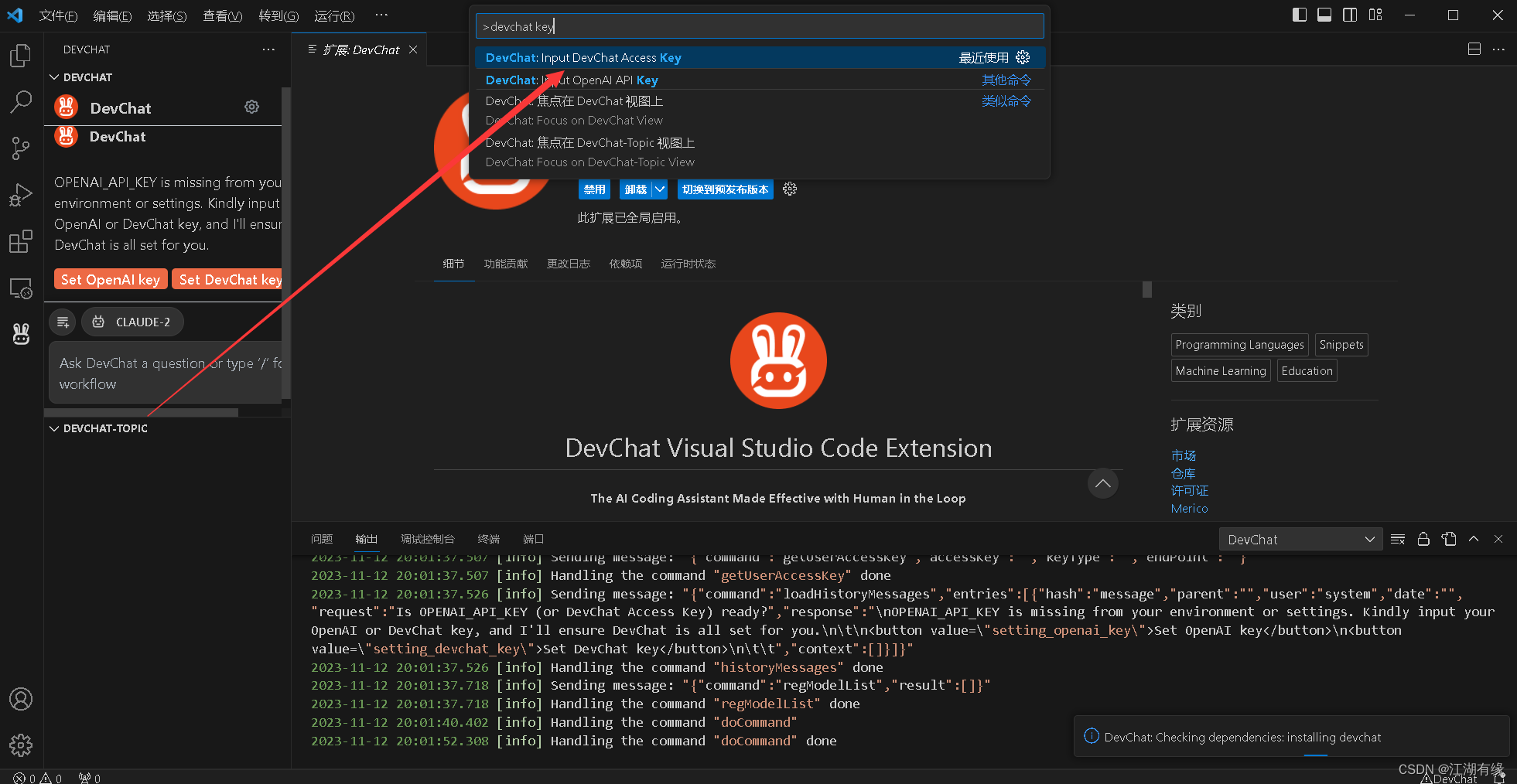Image resolution: width=1517 pixels, height=784 pixels.
Task: Click the command palette input field
Action: coord(760,26)
